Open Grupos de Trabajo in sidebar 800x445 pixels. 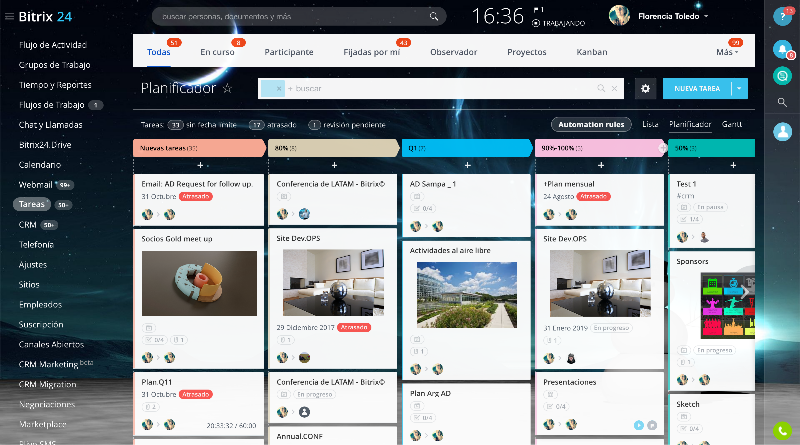pyautogui.click(x=55, y=65)
